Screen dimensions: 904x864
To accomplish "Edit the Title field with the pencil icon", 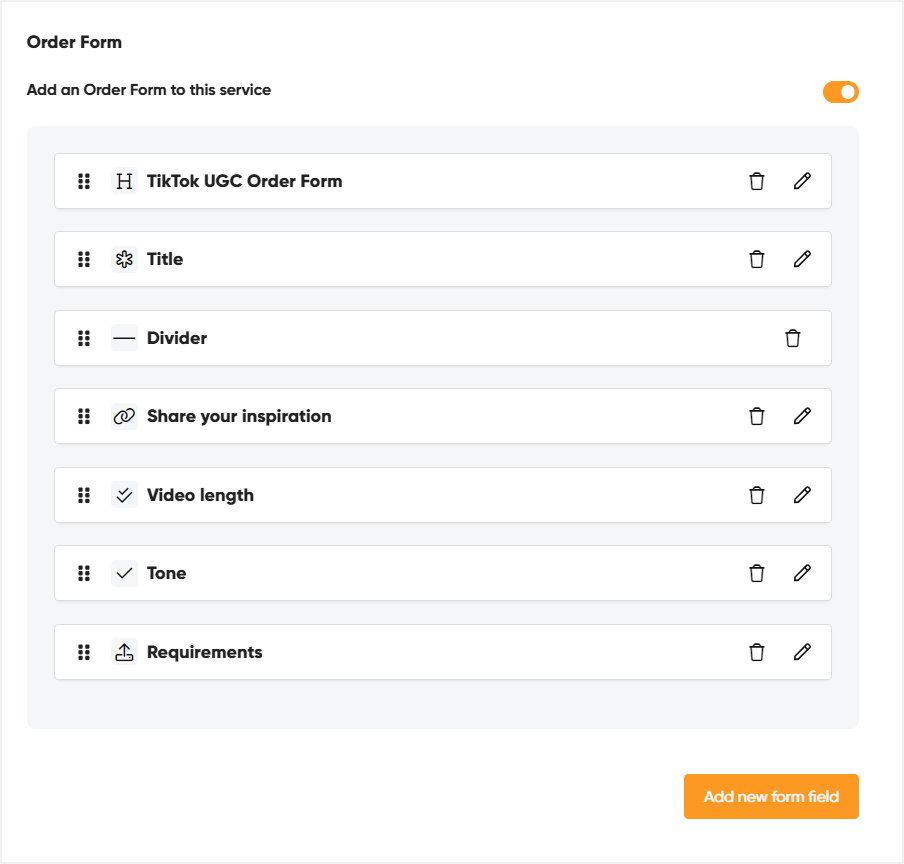I will point(802,259).
